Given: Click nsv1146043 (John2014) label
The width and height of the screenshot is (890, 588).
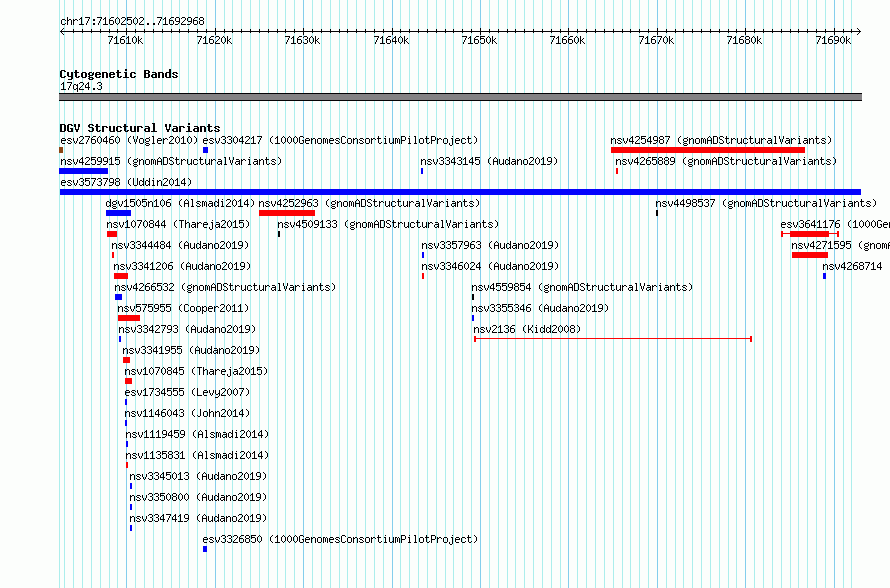Looking at the screenshot, I should tap(187, 413).
